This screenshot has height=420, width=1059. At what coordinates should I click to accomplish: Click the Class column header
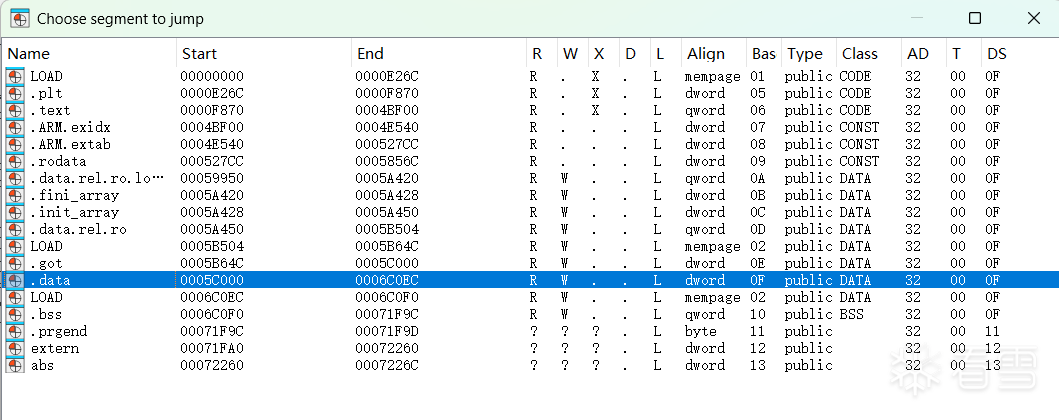click(x=867, y=53)
